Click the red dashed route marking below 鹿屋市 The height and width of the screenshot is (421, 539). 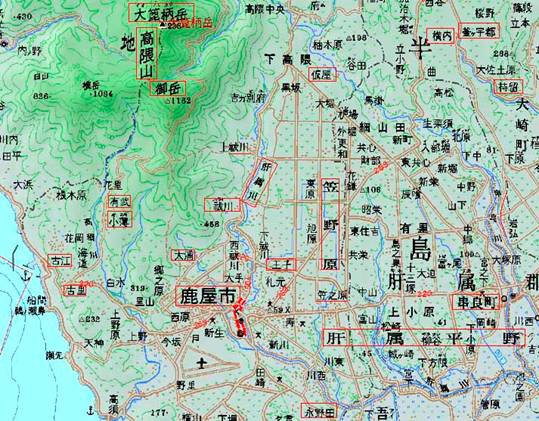(x=238, y=317)
